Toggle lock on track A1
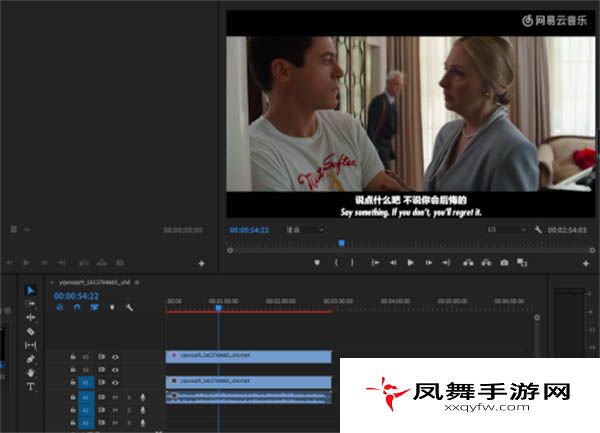Viewport: 600px width, 433px height. [x=73, y=397]
